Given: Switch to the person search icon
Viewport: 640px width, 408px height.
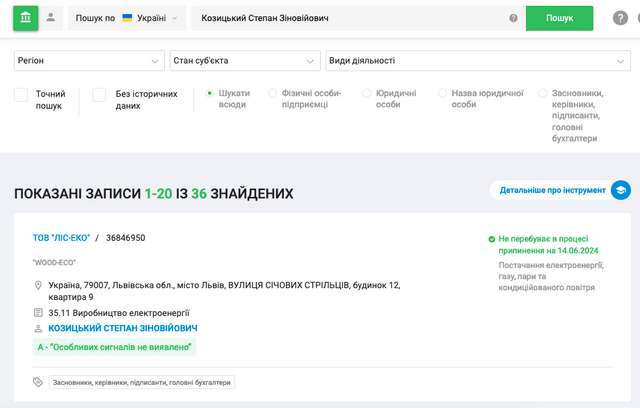Looking at the screenshot, I should [51, 18].
